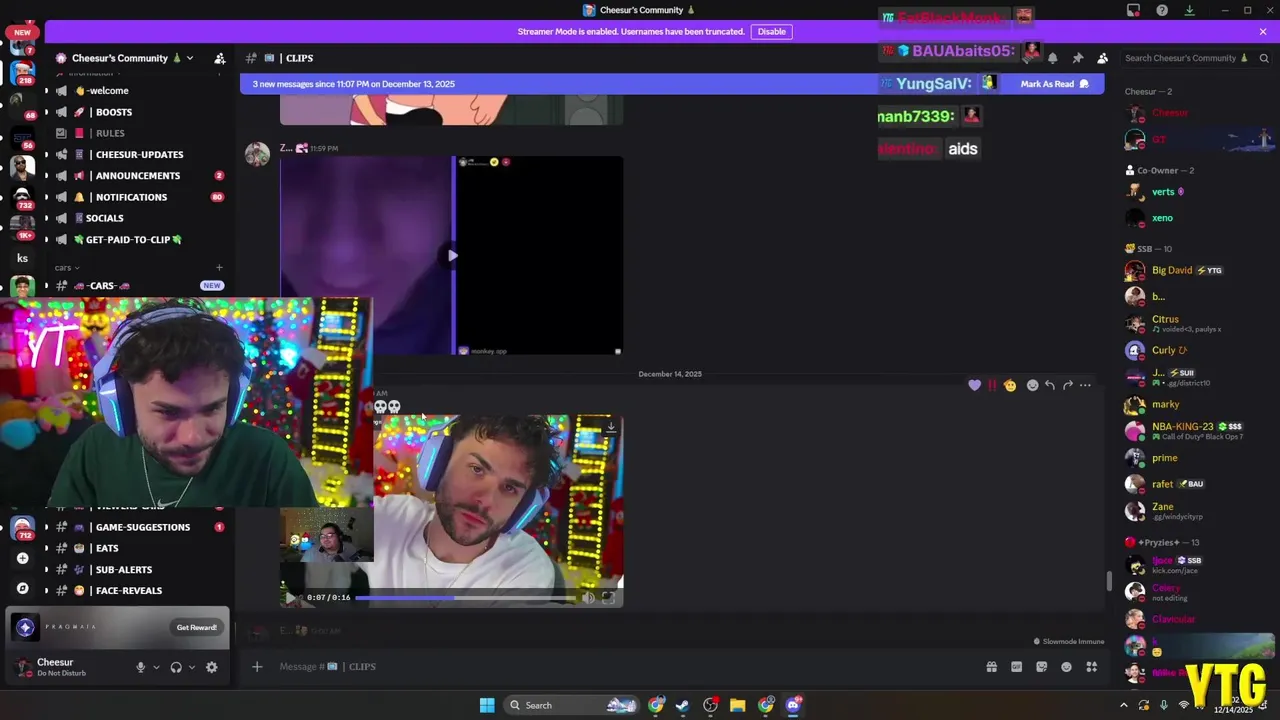Viewport: 1280px width, 720px height.
Task: Expand arrow beside NOTIFICATIONS channel
Action: tap(45, 197)
